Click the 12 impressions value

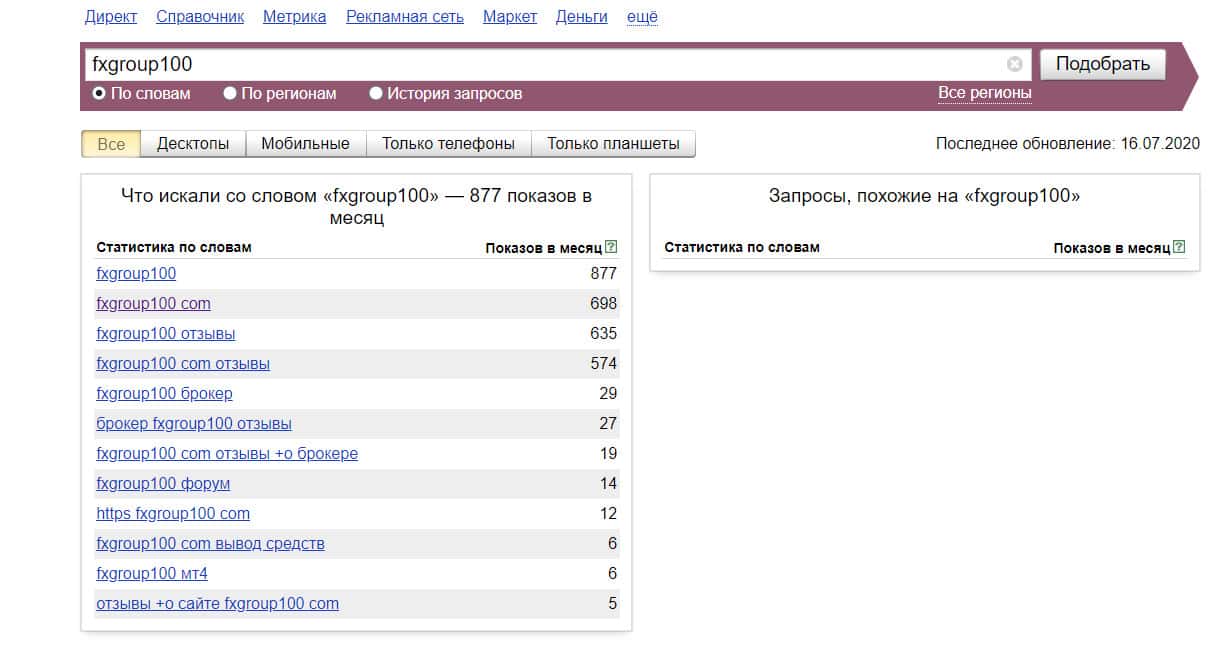[x=608, y=513]
